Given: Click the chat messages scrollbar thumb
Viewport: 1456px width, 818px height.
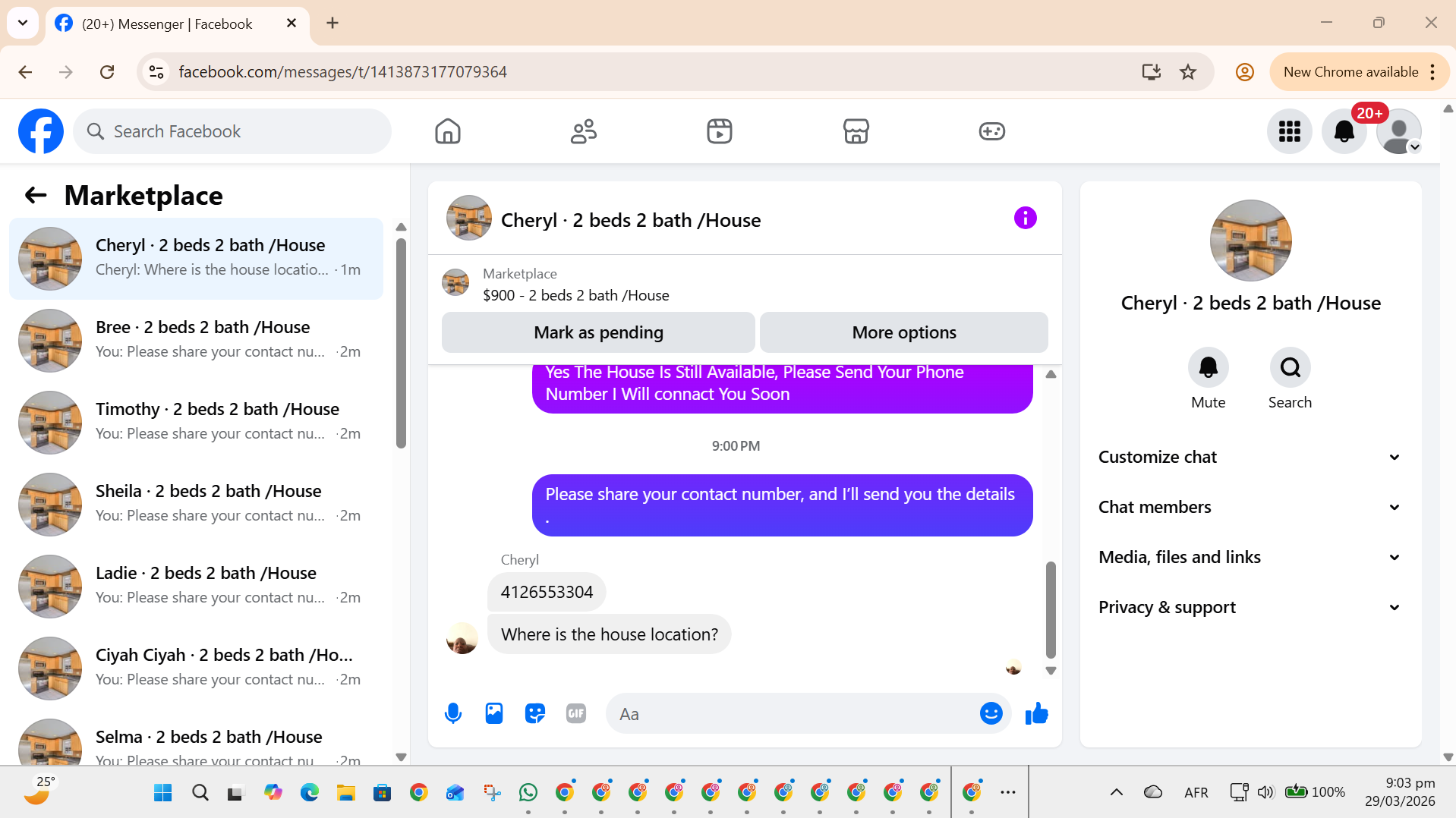Looking at the screenshot, I should [1051, 609].
